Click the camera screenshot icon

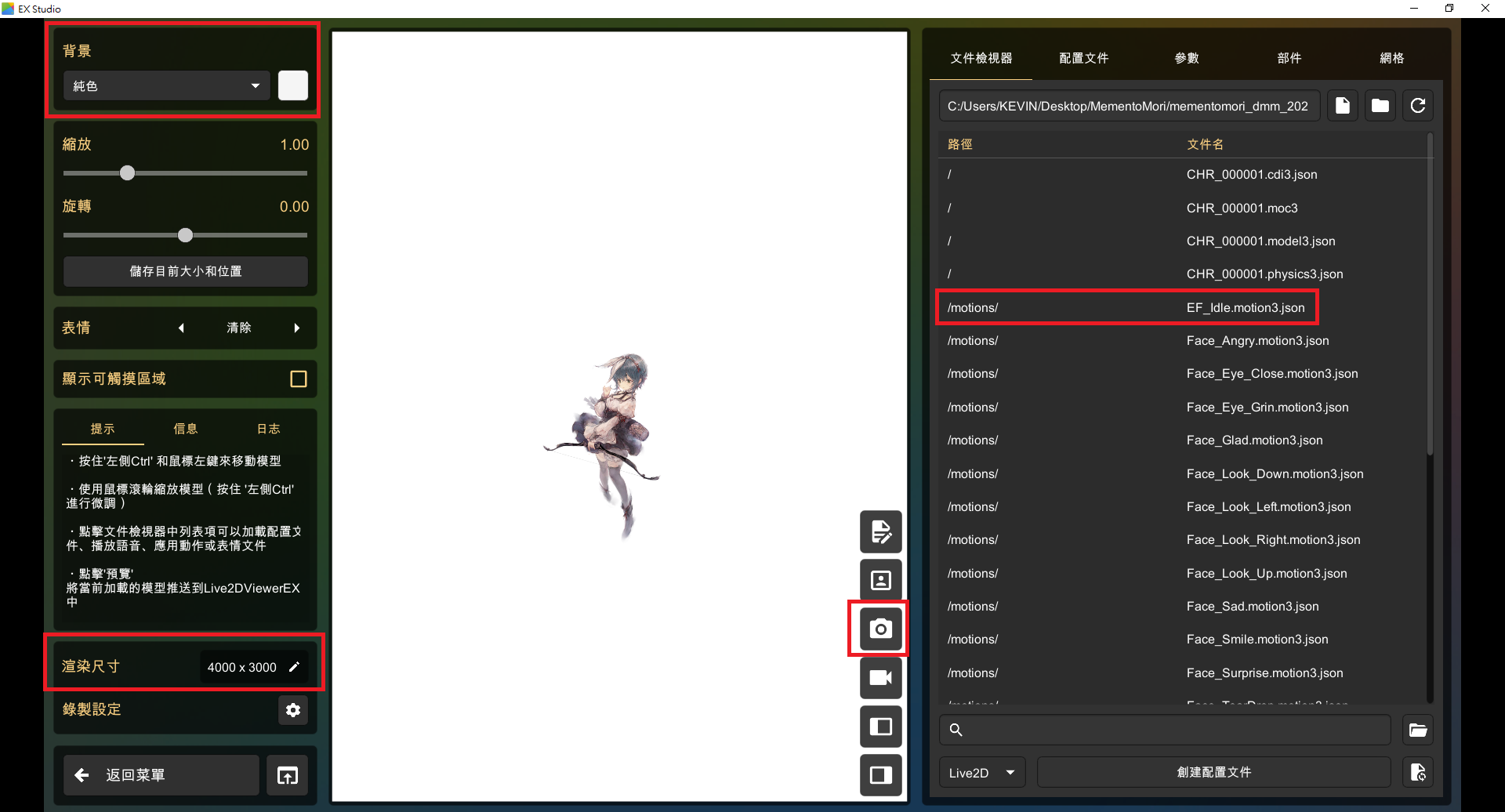click(880, 629)
